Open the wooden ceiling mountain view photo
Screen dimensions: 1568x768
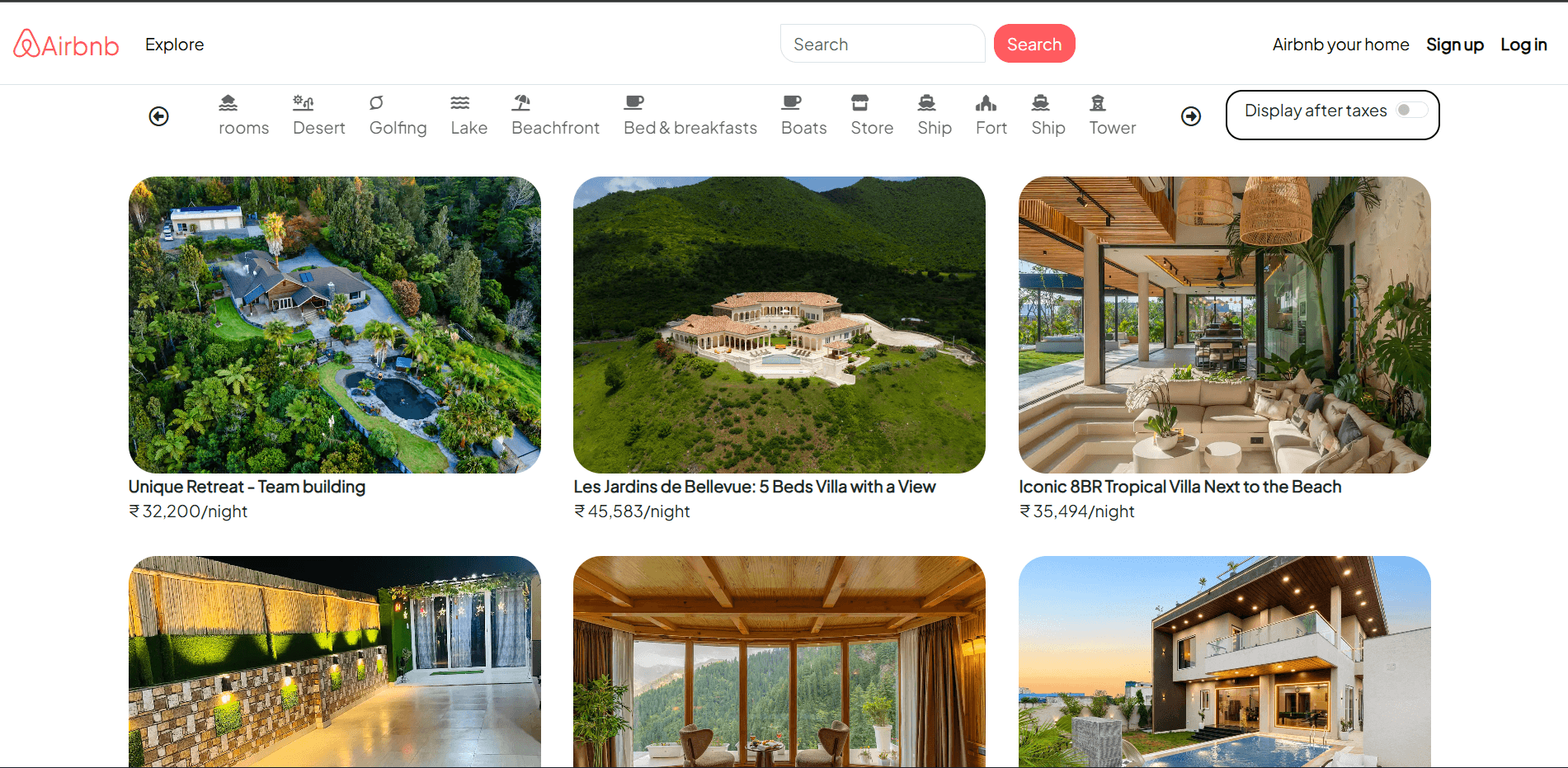(779, 662)
